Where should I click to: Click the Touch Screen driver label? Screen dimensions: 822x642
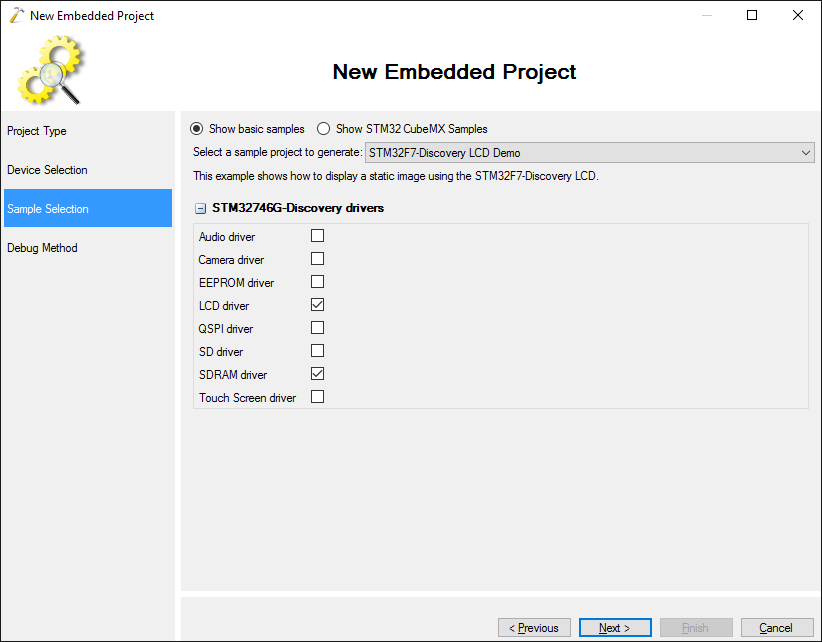click(x=247, y=398)
